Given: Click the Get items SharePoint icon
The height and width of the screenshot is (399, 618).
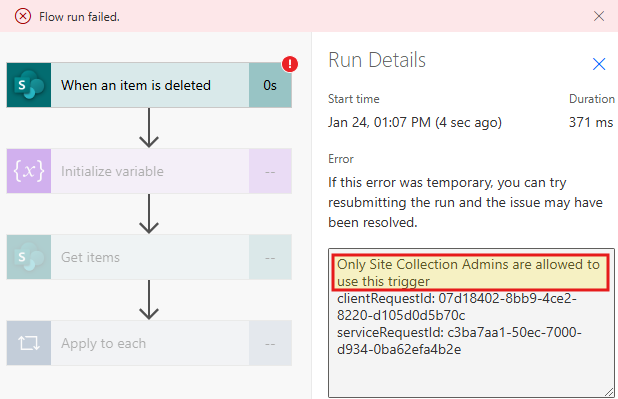Looking at the screenshot, I should 29,257.
